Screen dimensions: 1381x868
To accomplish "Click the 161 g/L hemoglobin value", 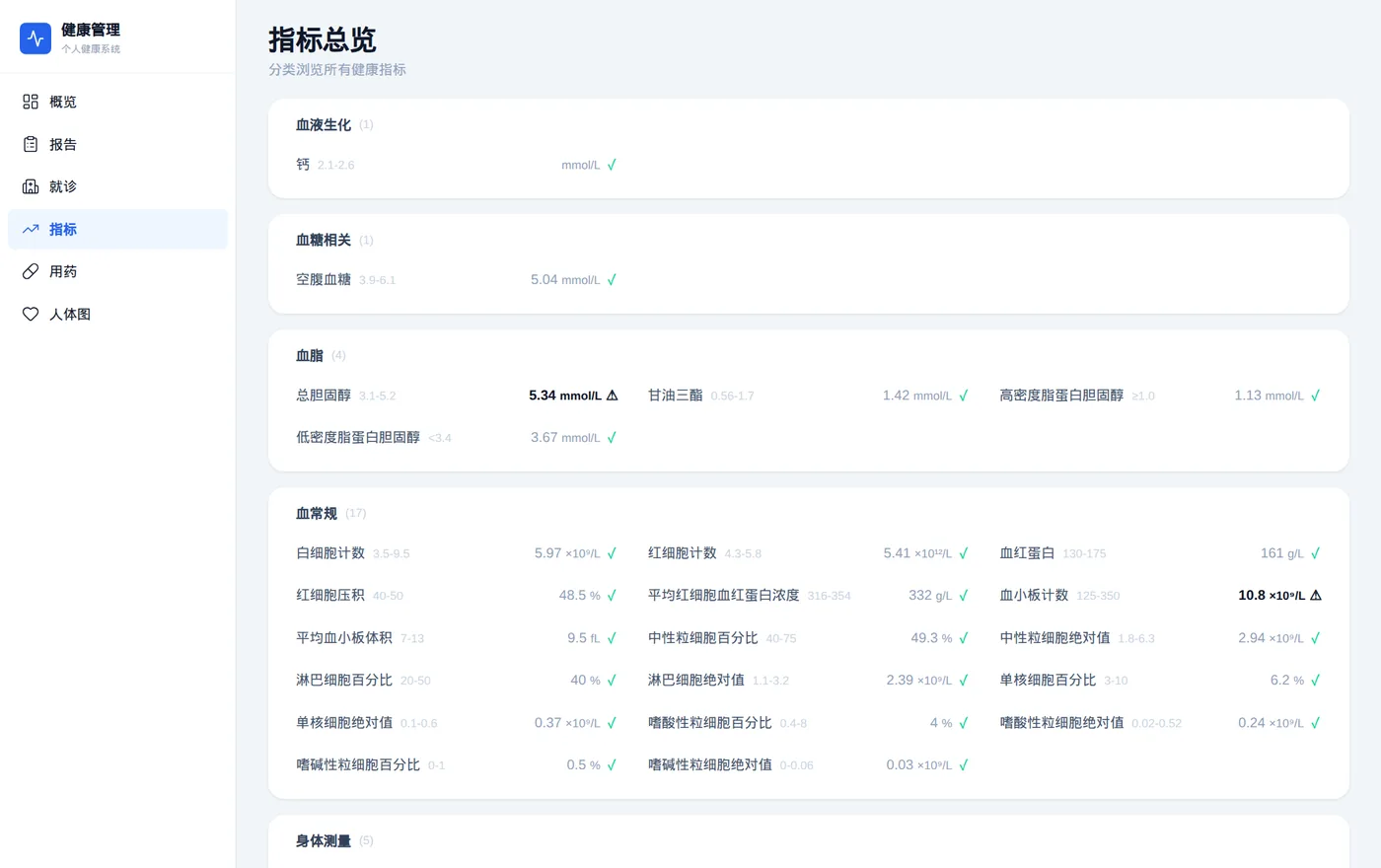I will point(1282,553).
